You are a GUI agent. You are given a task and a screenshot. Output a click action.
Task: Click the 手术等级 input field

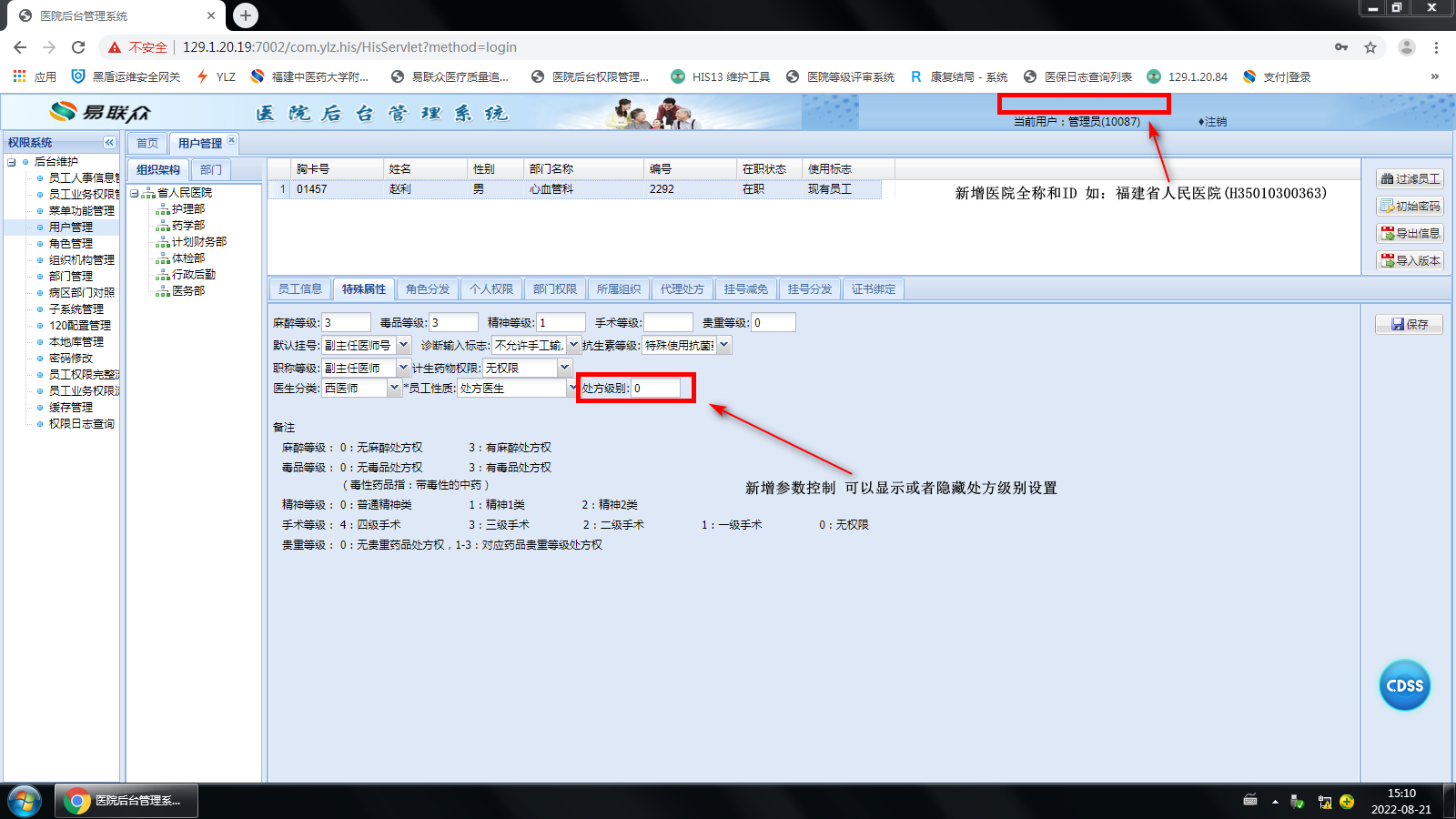[669, 322]
